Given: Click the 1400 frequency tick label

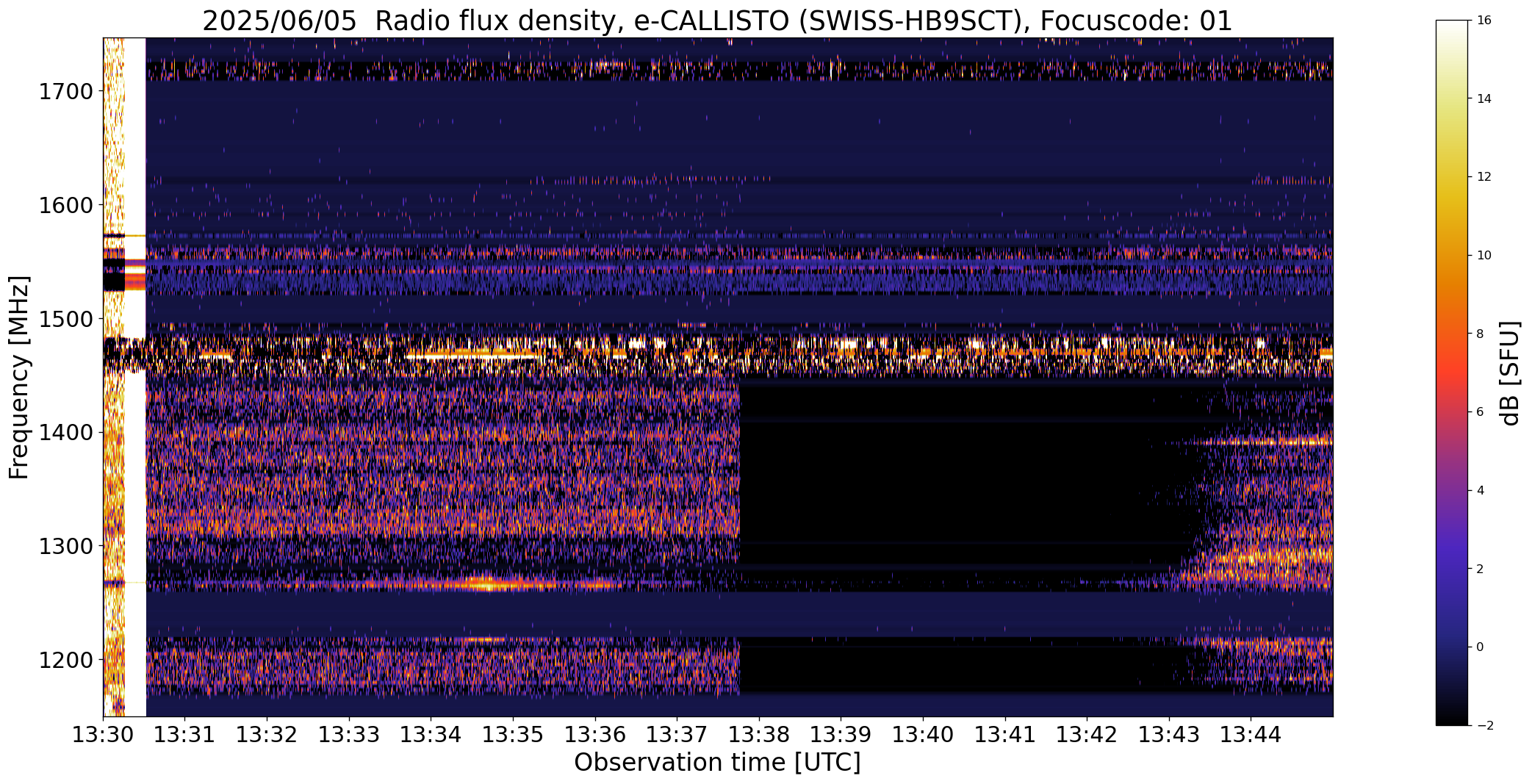Looking at the screenshot, I should point(65,433).
